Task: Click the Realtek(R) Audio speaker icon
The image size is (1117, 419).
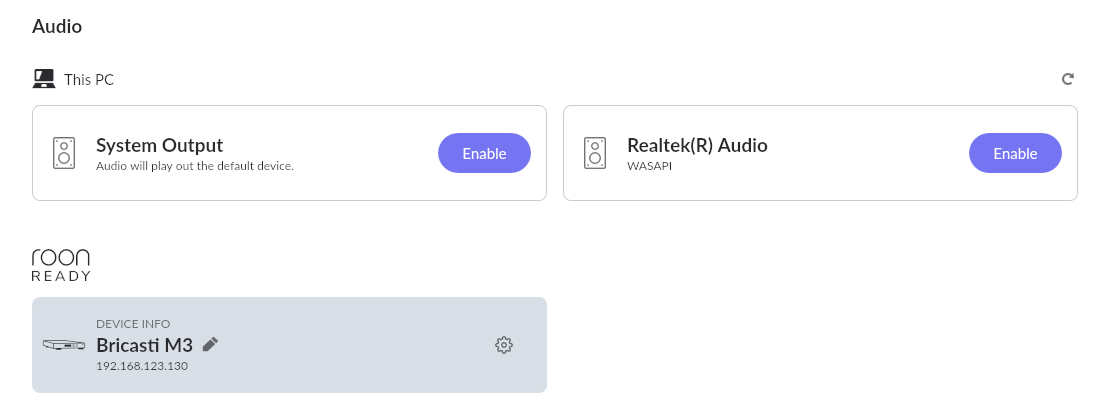Action: coord(595,153)
